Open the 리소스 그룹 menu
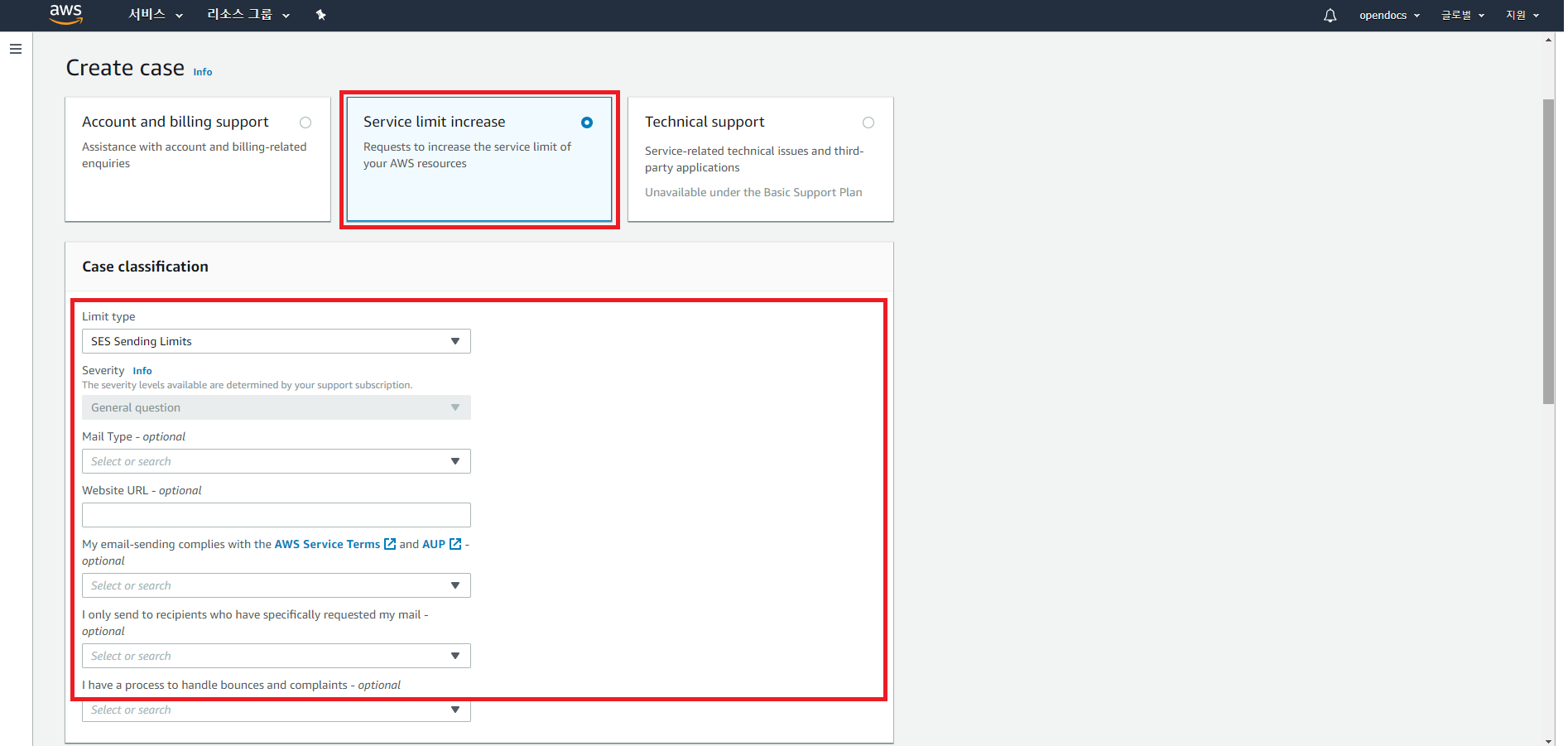 point(248,15)
